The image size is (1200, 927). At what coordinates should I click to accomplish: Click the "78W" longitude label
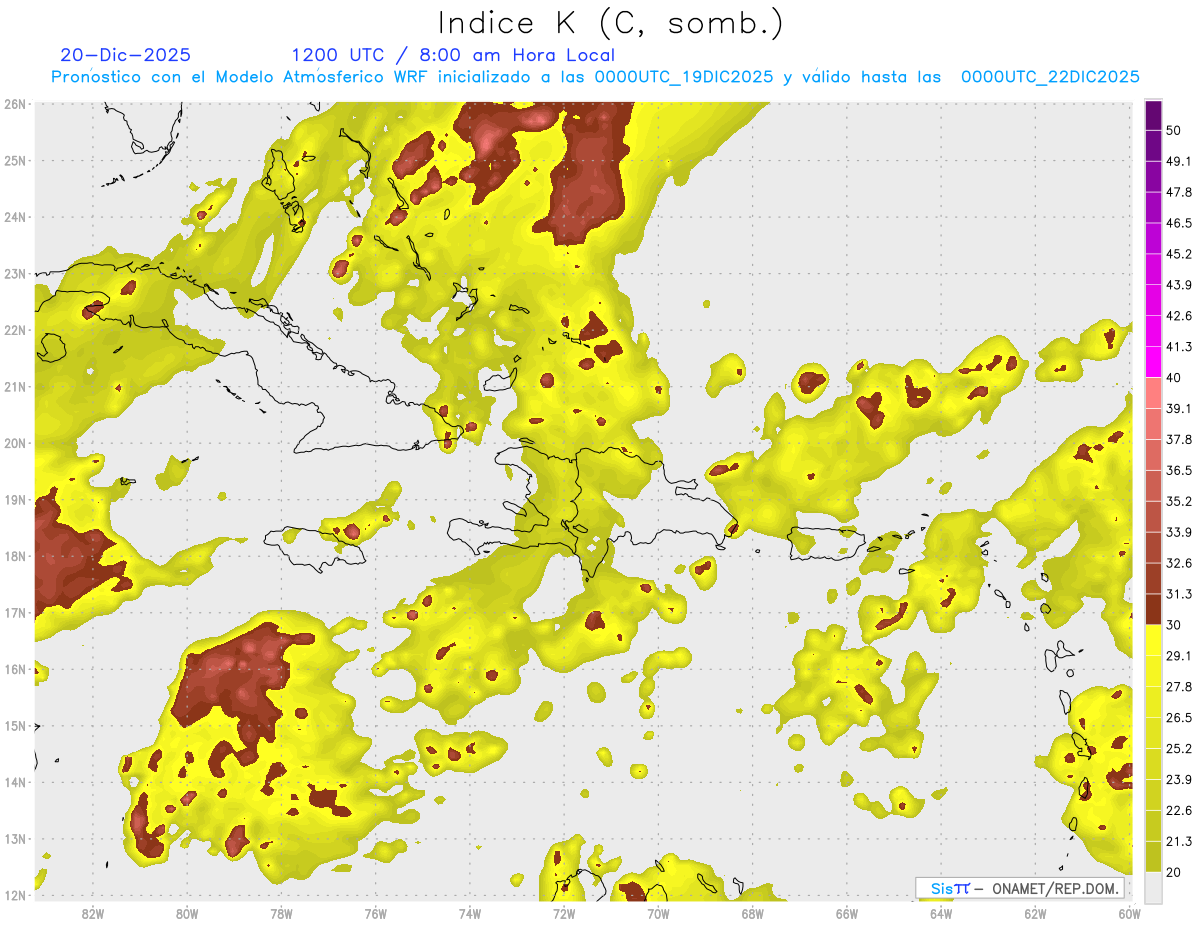coord(281,913)
